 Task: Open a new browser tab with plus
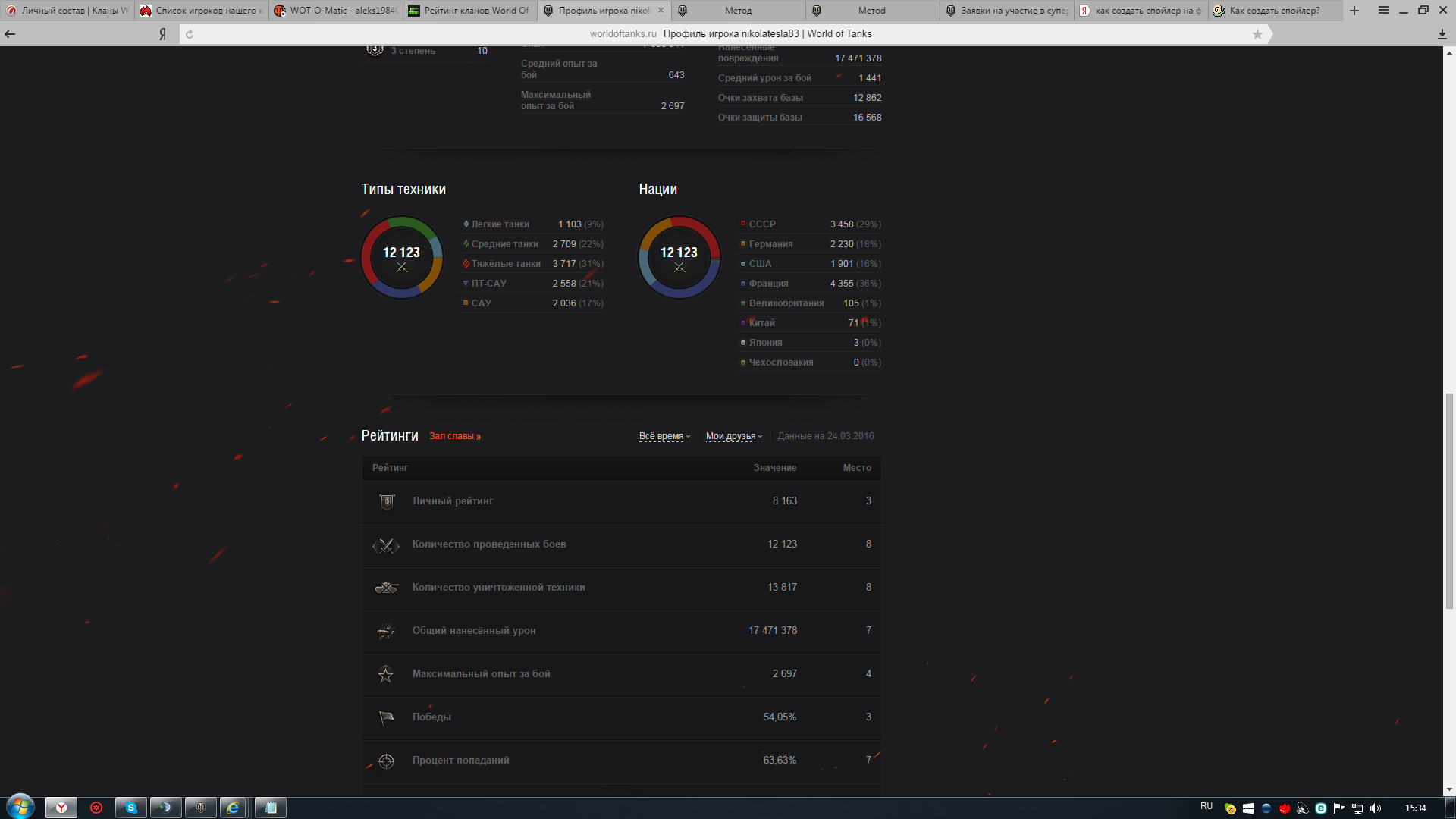pos(1354,11)
